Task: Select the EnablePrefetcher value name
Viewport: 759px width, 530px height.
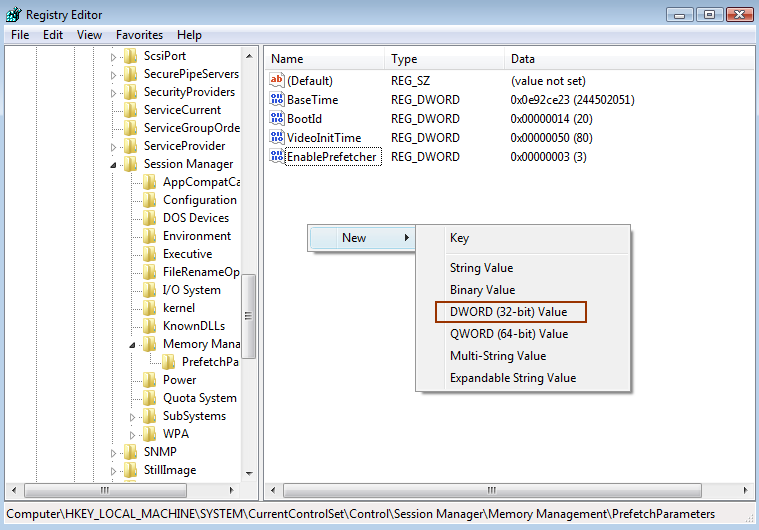Action: pyautogui.click(x=333, y=157)
